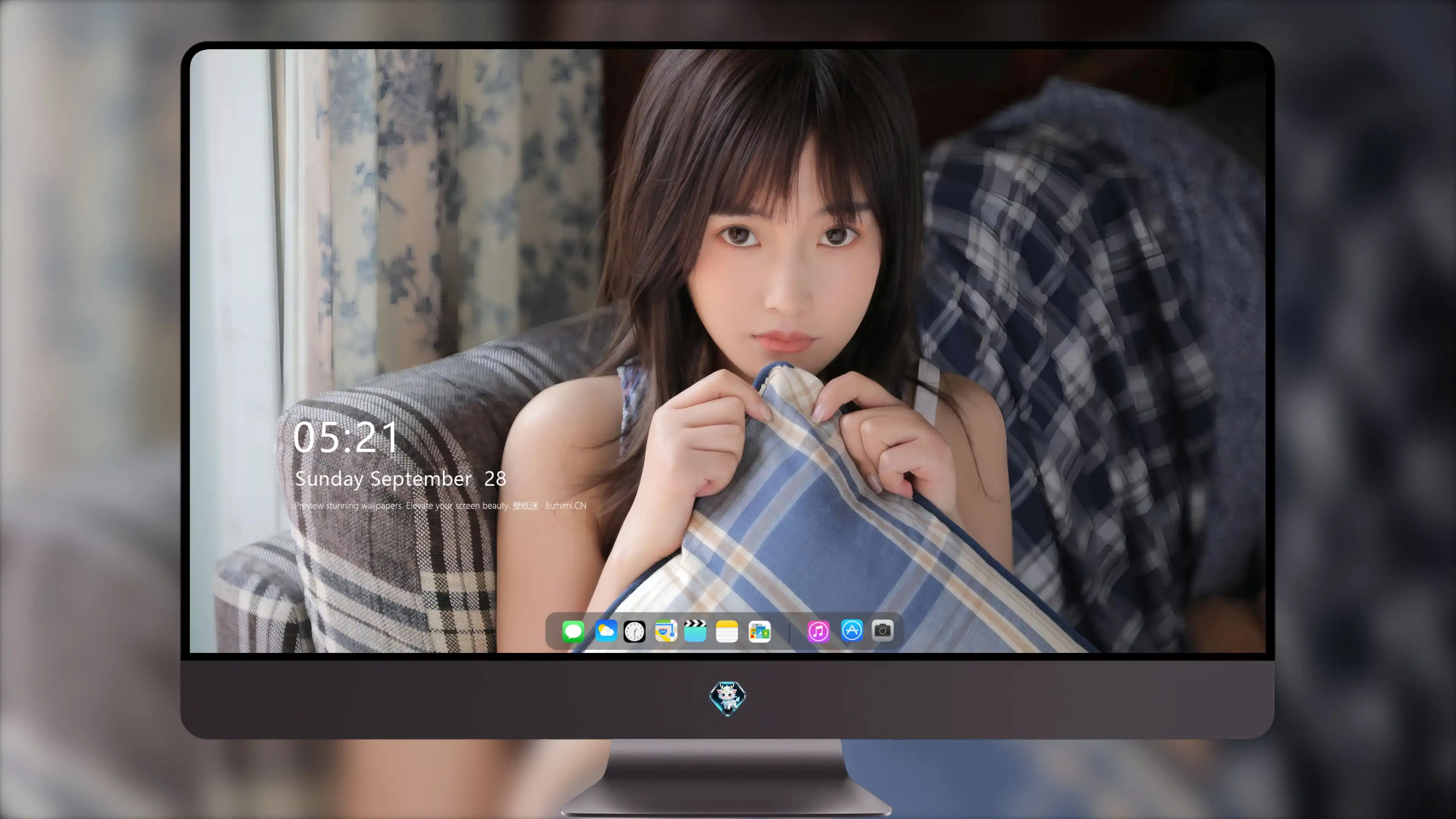Click the "Preview stunning wallpapers" caption line
The width and height of the screenshot is (1456, 819).
coord(440,505)
